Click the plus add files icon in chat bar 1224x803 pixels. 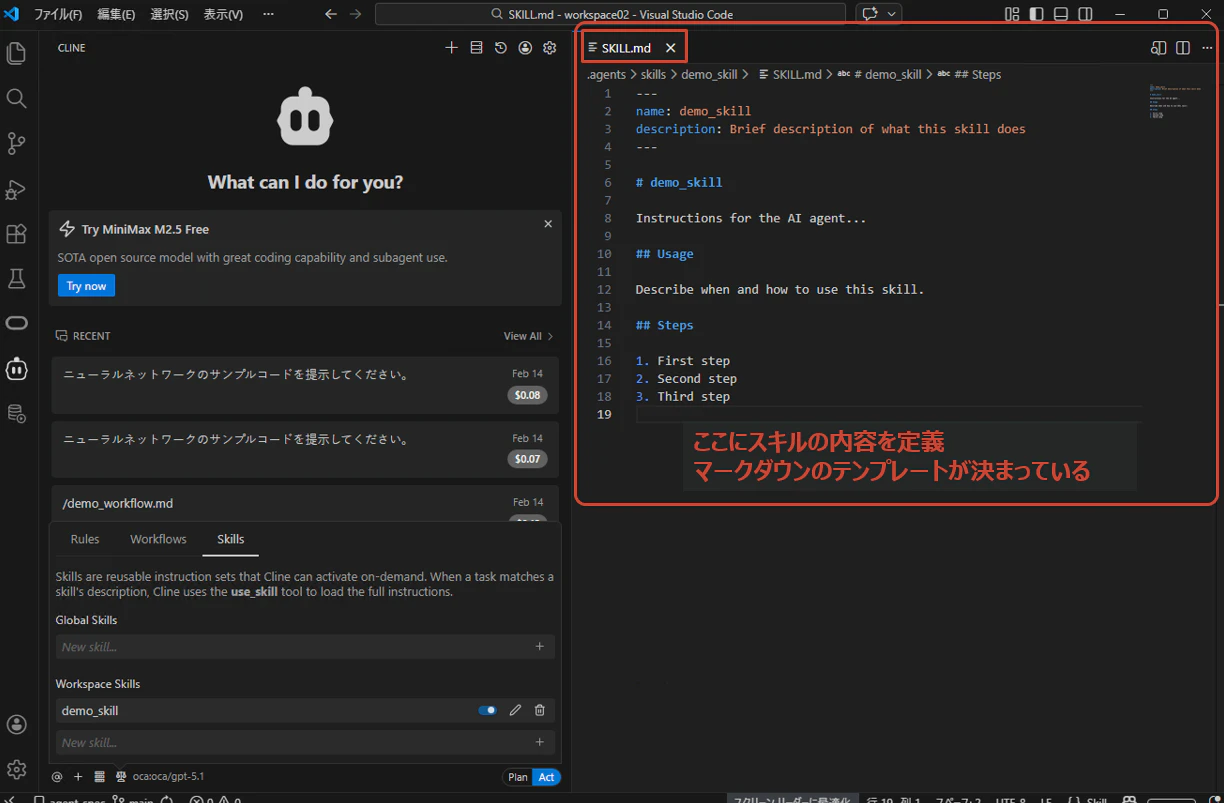tap(78, 777)
